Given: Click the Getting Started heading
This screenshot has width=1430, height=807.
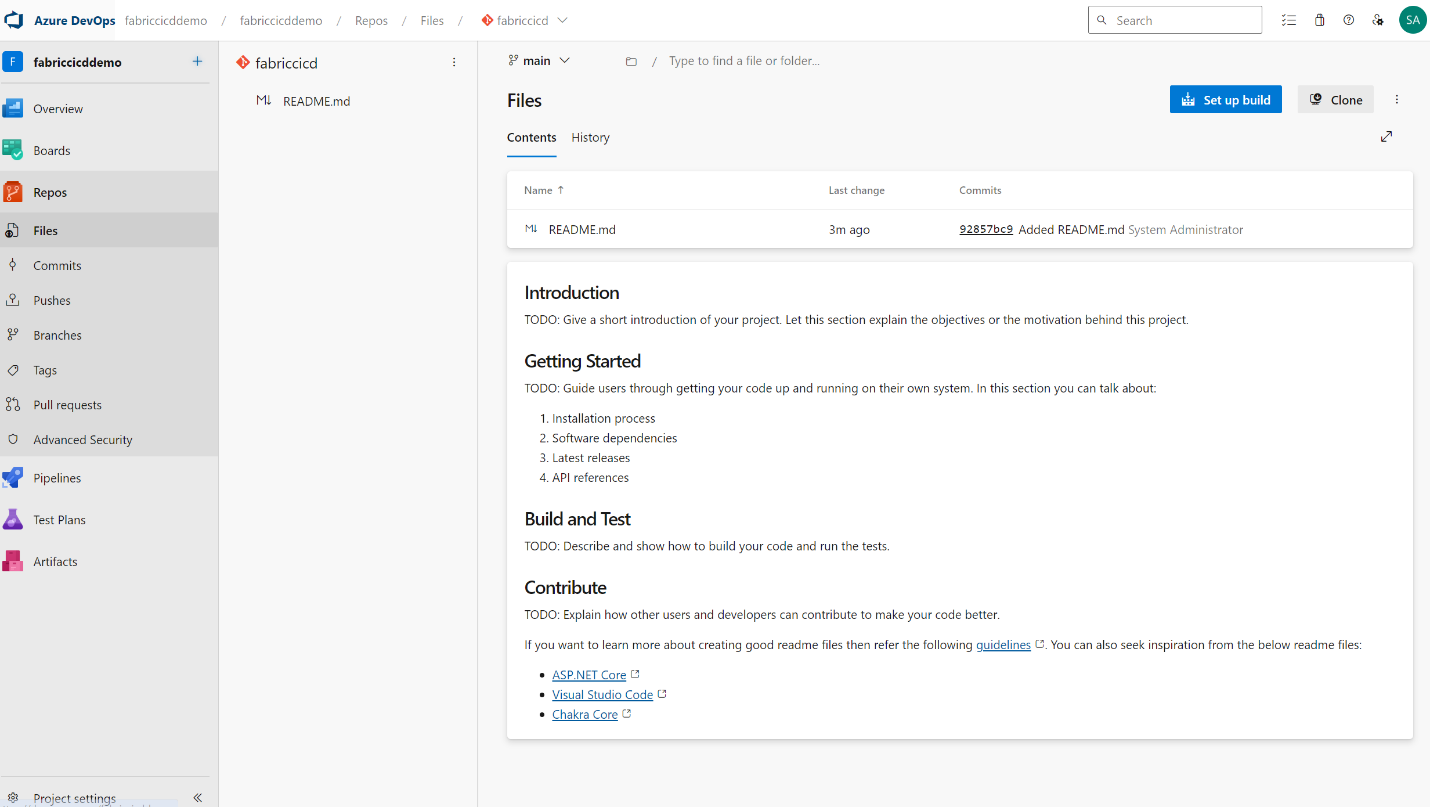Looking at the screenshot, I should (x=583, y=361).
